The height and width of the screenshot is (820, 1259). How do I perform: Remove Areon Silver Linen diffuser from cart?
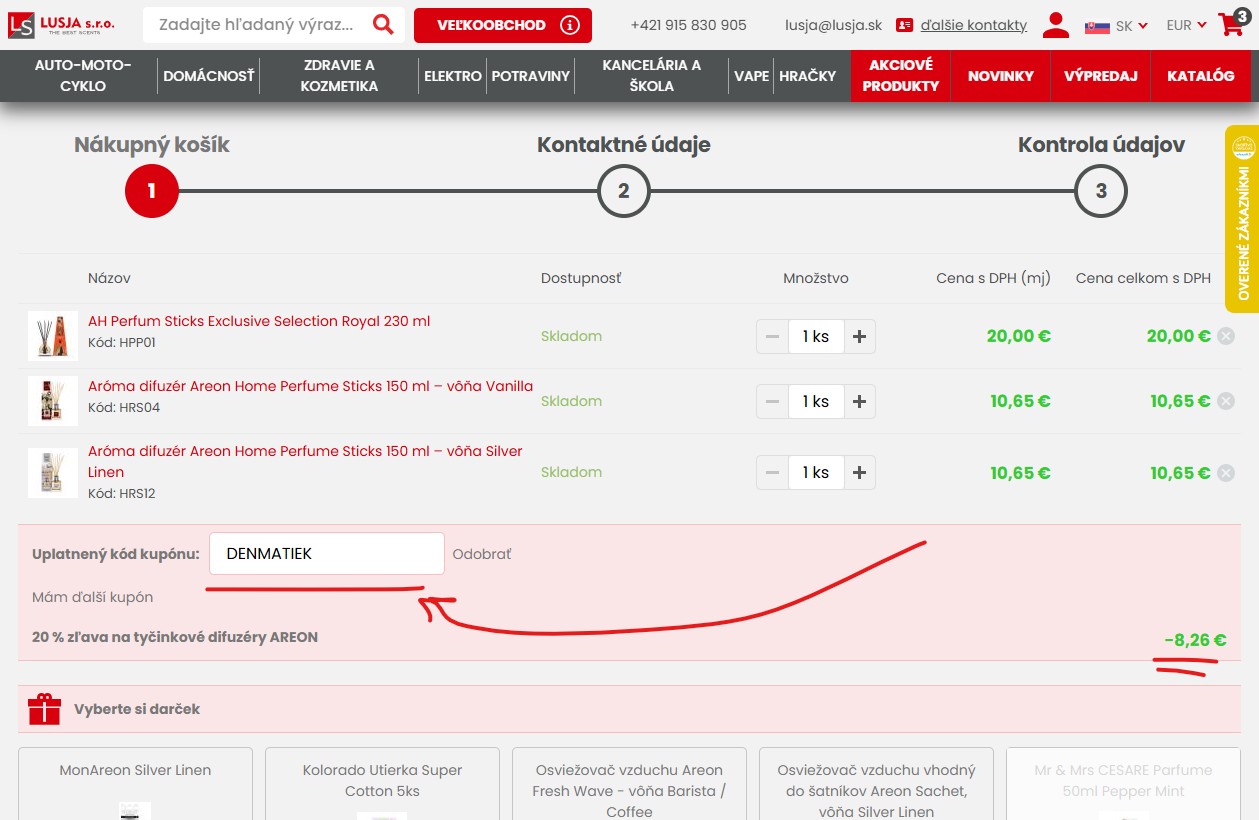tap(1226, 473)
